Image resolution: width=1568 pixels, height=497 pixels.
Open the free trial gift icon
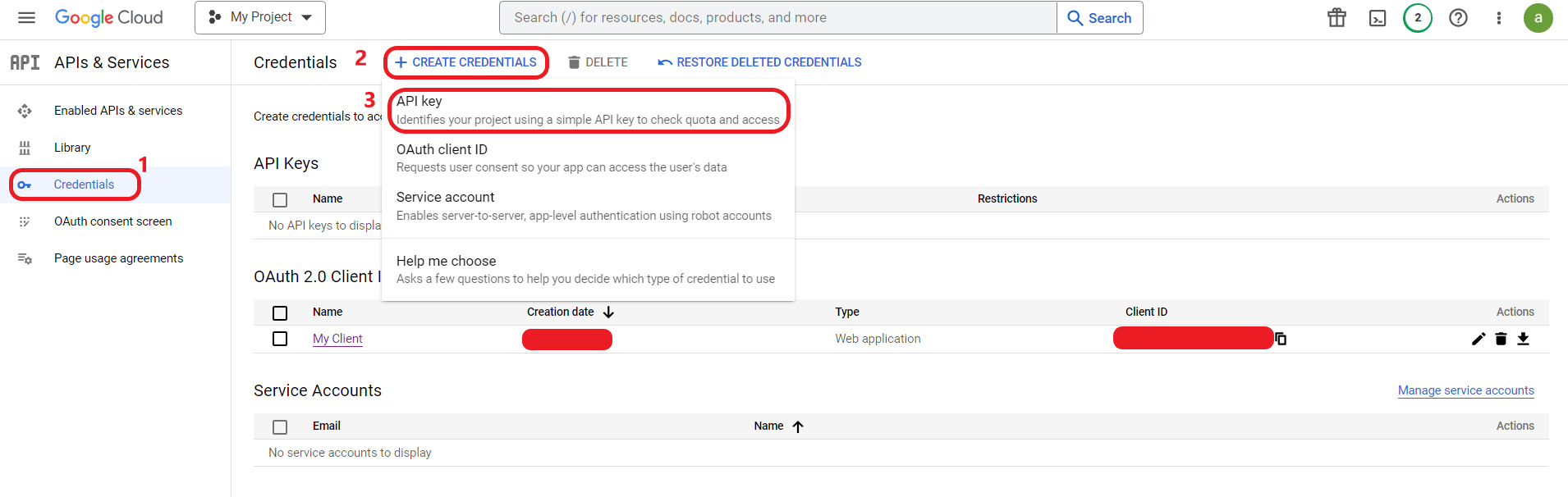coord(1337,17)
